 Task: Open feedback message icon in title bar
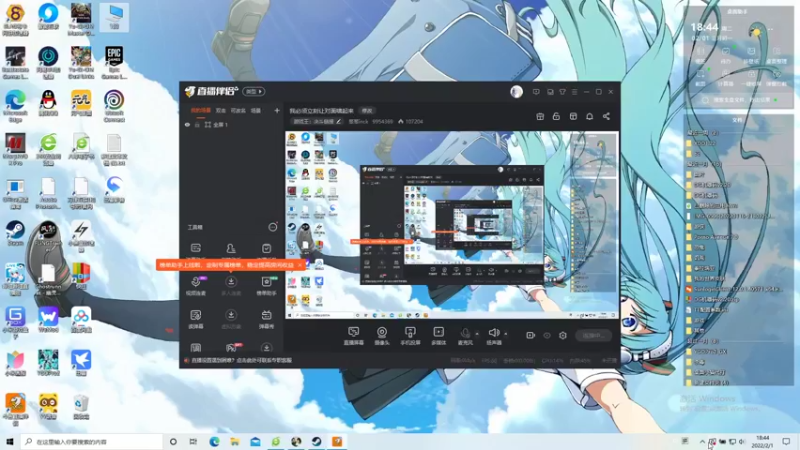pyautogui.click(x=536, y=92)
